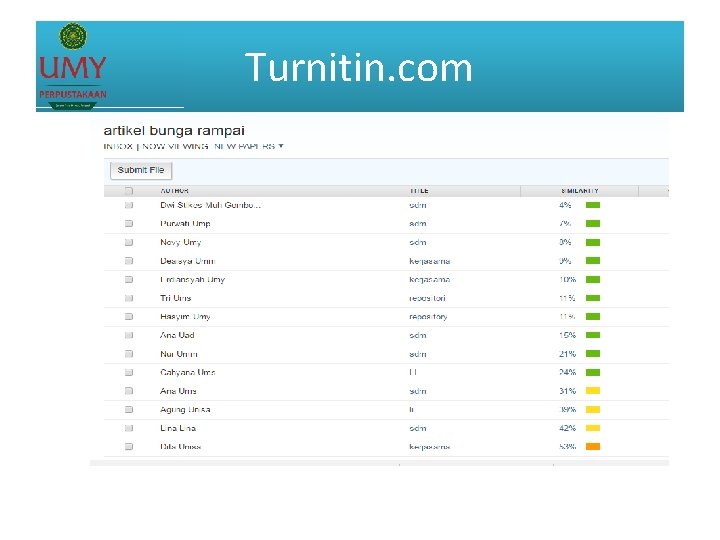Open green similarity bar for Purwati Ump
This screenshot has width=720, height=540.
pos(593,224)
